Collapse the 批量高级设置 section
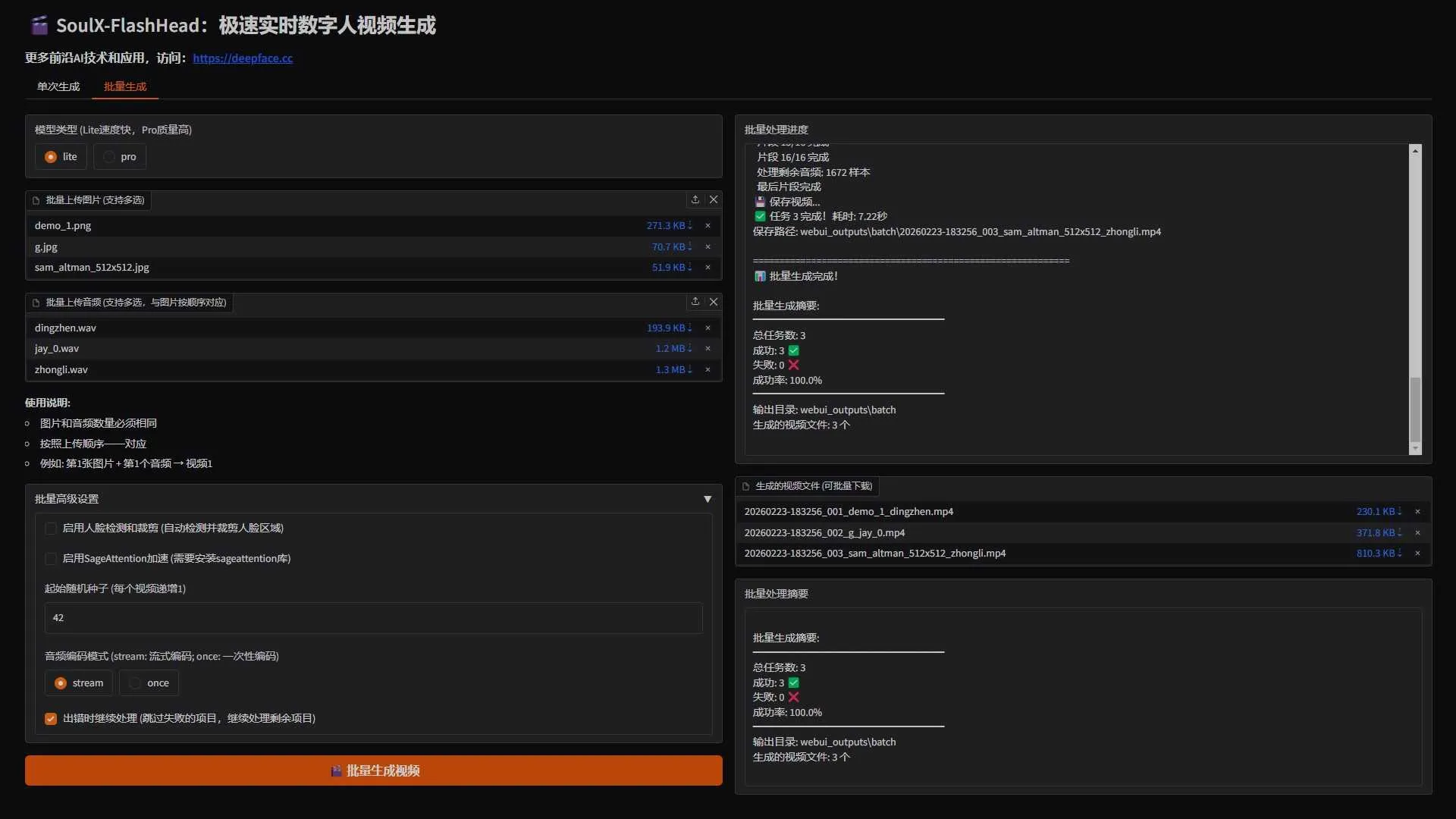 [x=708, y=499]
